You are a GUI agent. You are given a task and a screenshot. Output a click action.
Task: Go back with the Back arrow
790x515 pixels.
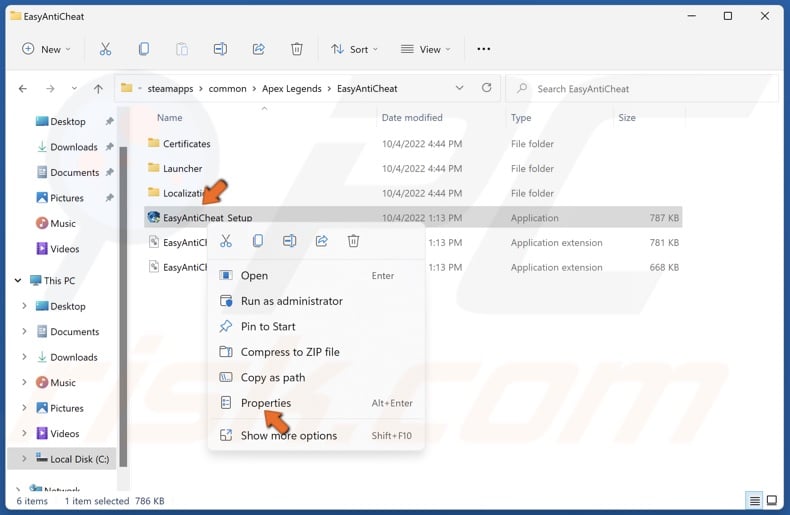(23, 89)
